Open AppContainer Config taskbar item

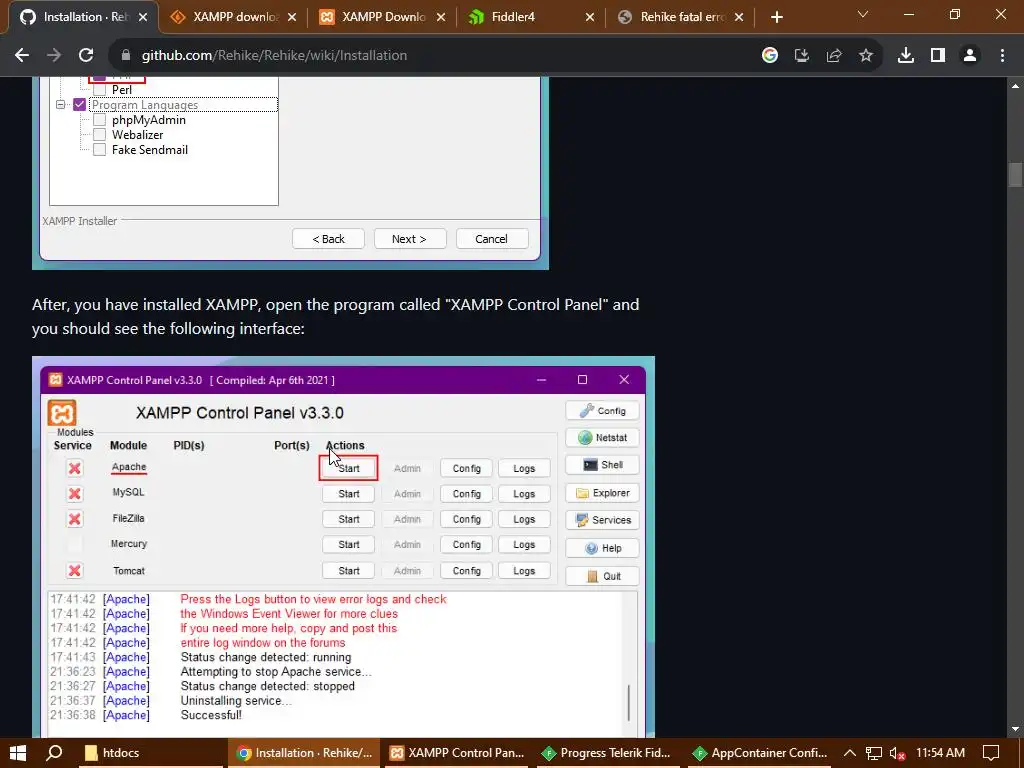click(760, 753)
